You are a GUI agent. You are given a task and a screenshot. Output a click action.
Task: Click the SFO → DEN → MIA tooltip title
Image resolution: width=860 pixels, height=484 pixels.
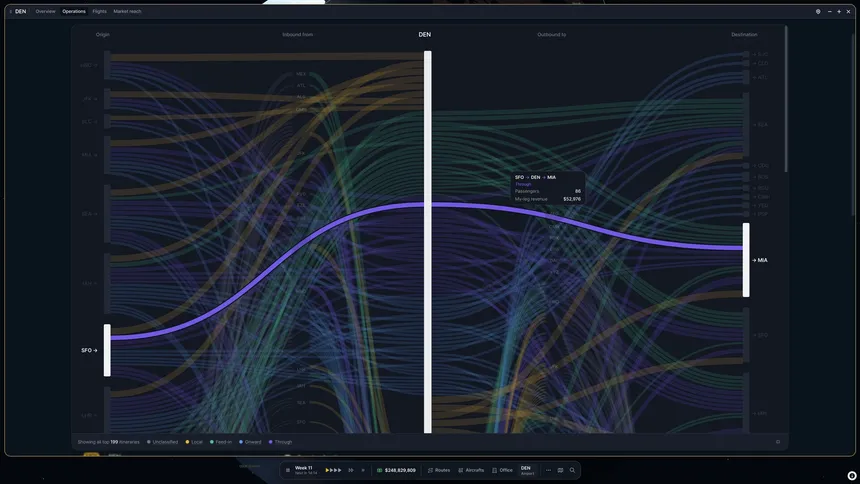[x=535, y=177]
